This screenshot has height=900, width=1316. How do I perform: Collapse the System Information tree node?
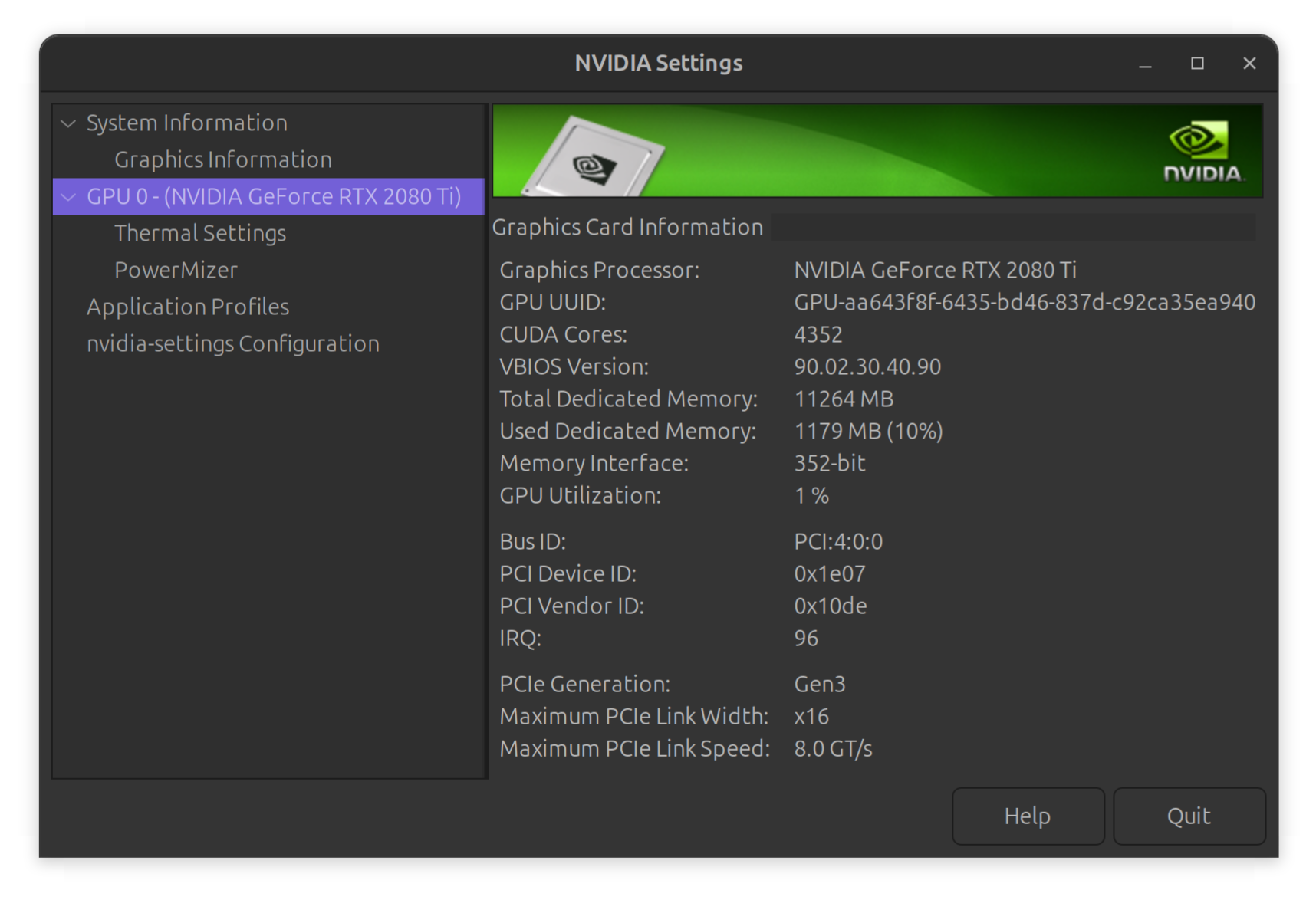coord(68,123)
